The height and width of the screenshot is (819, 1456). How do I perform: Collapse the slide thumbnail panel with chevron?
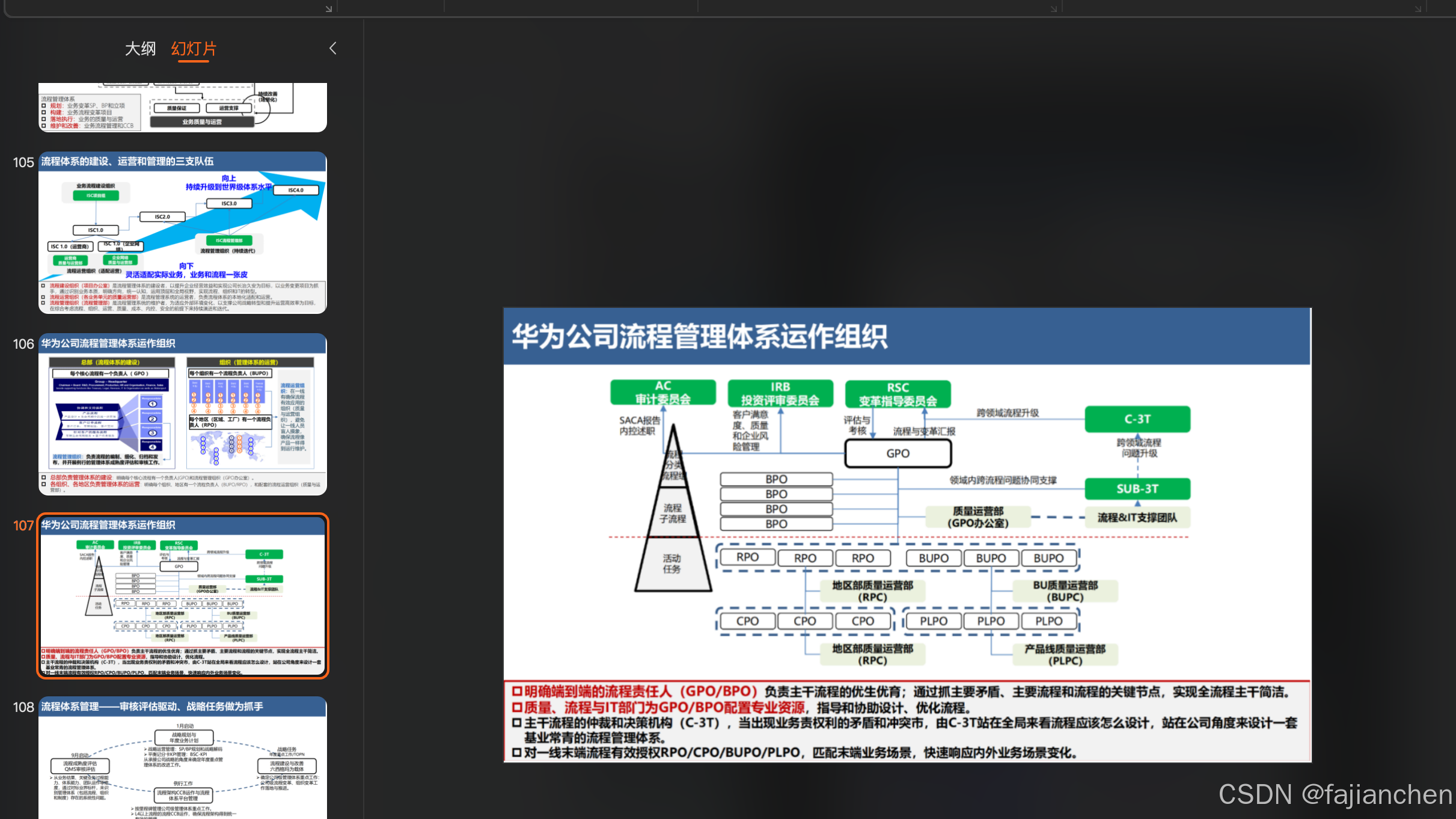coord(332,49)
